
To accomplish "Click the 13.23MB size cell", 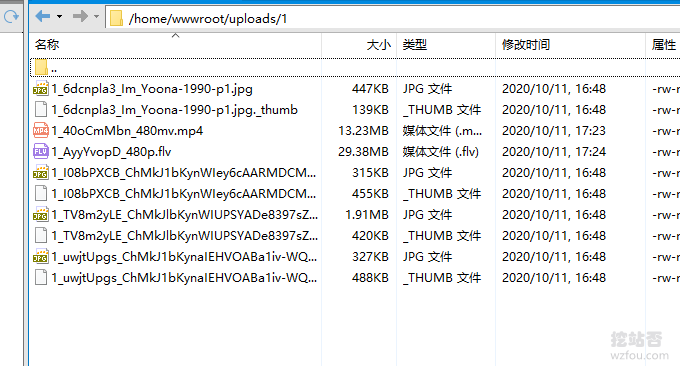I will pos(363,131).
